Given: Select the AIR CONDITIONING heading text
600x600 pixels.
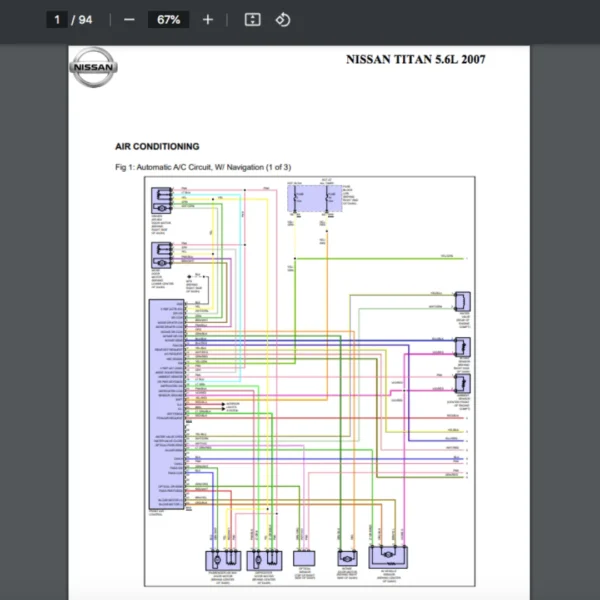Looking at the screenshot, I should tap(157, 146).
